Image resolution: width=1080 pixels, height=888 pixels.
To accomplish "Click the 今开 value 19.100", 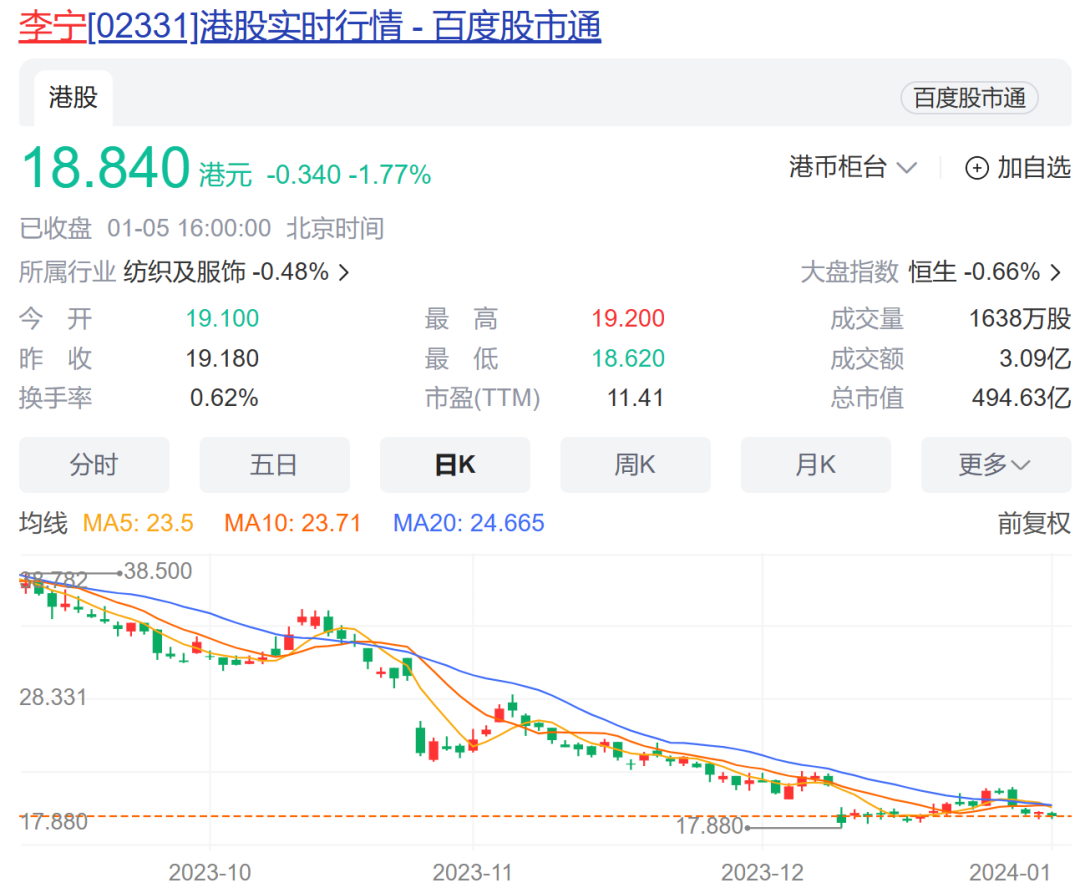I will (x=222, y=318).
